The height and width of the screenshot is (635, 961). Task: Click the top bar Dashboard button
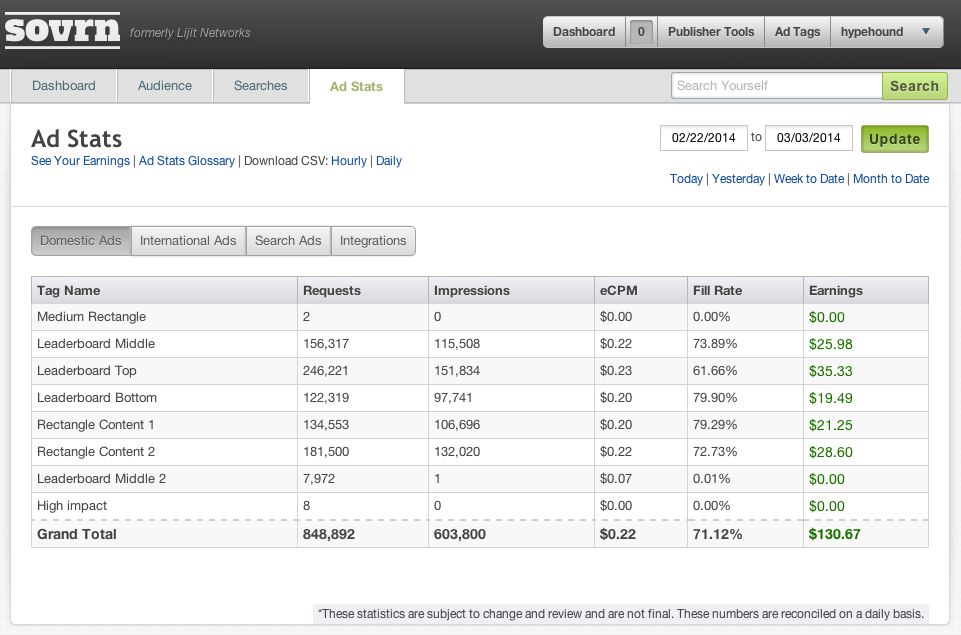coord(584,32)
